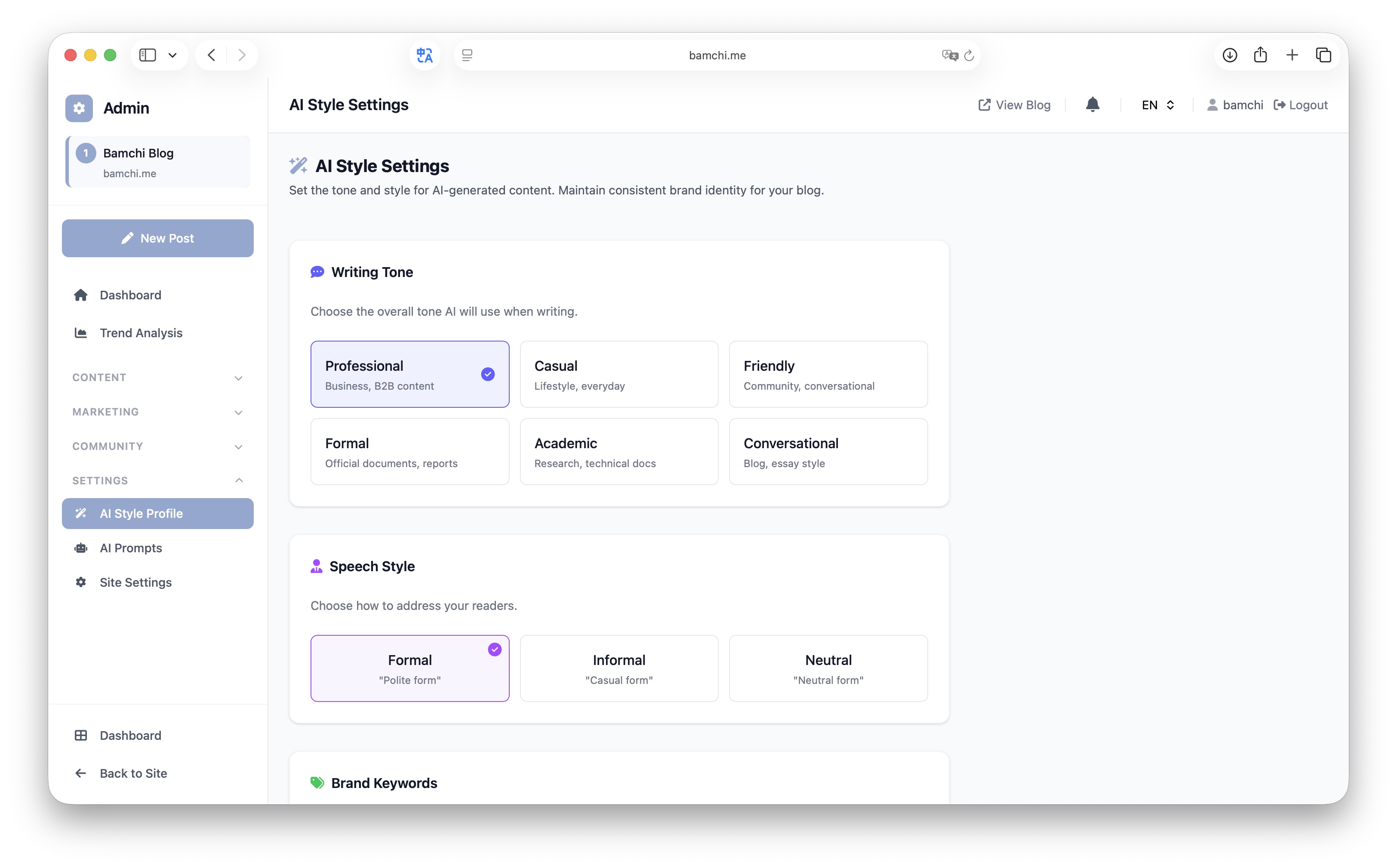Select the Casual writing tone
This screenshot has height=868, width=1397.
[x=619, y=374]
